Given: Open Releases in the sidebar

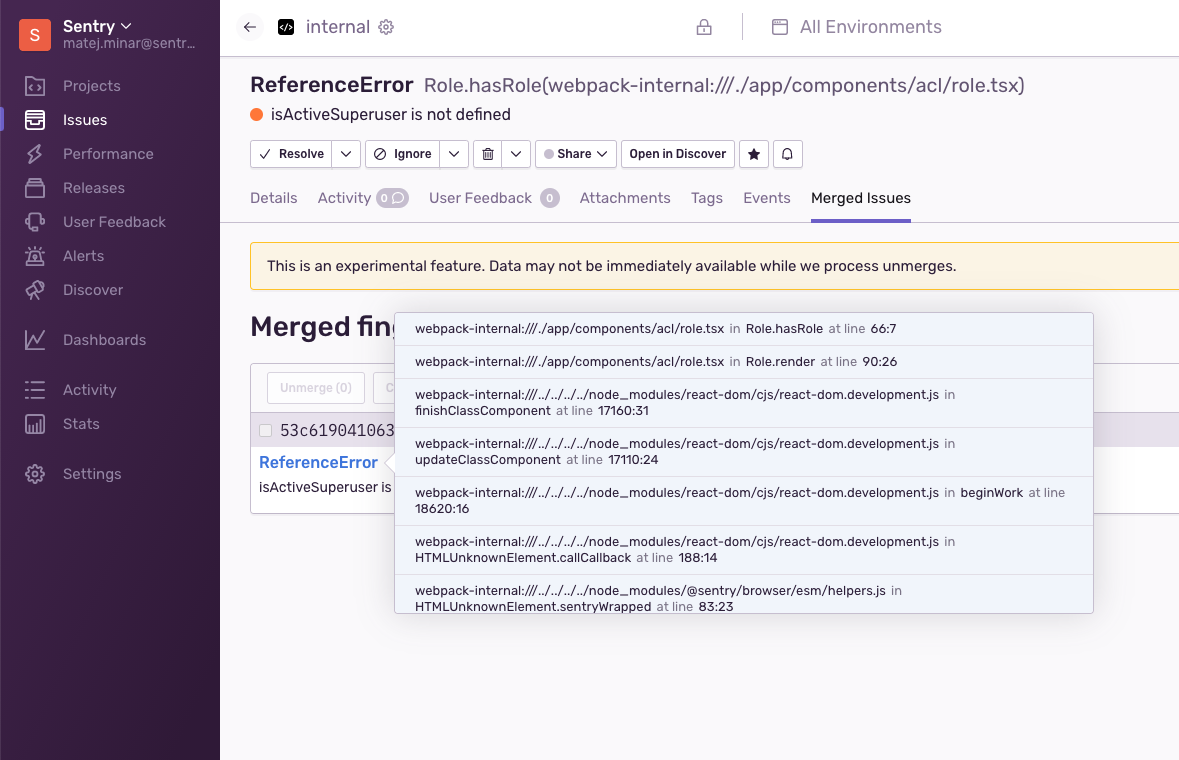Looking at the screenshot, I should [93, 188].
